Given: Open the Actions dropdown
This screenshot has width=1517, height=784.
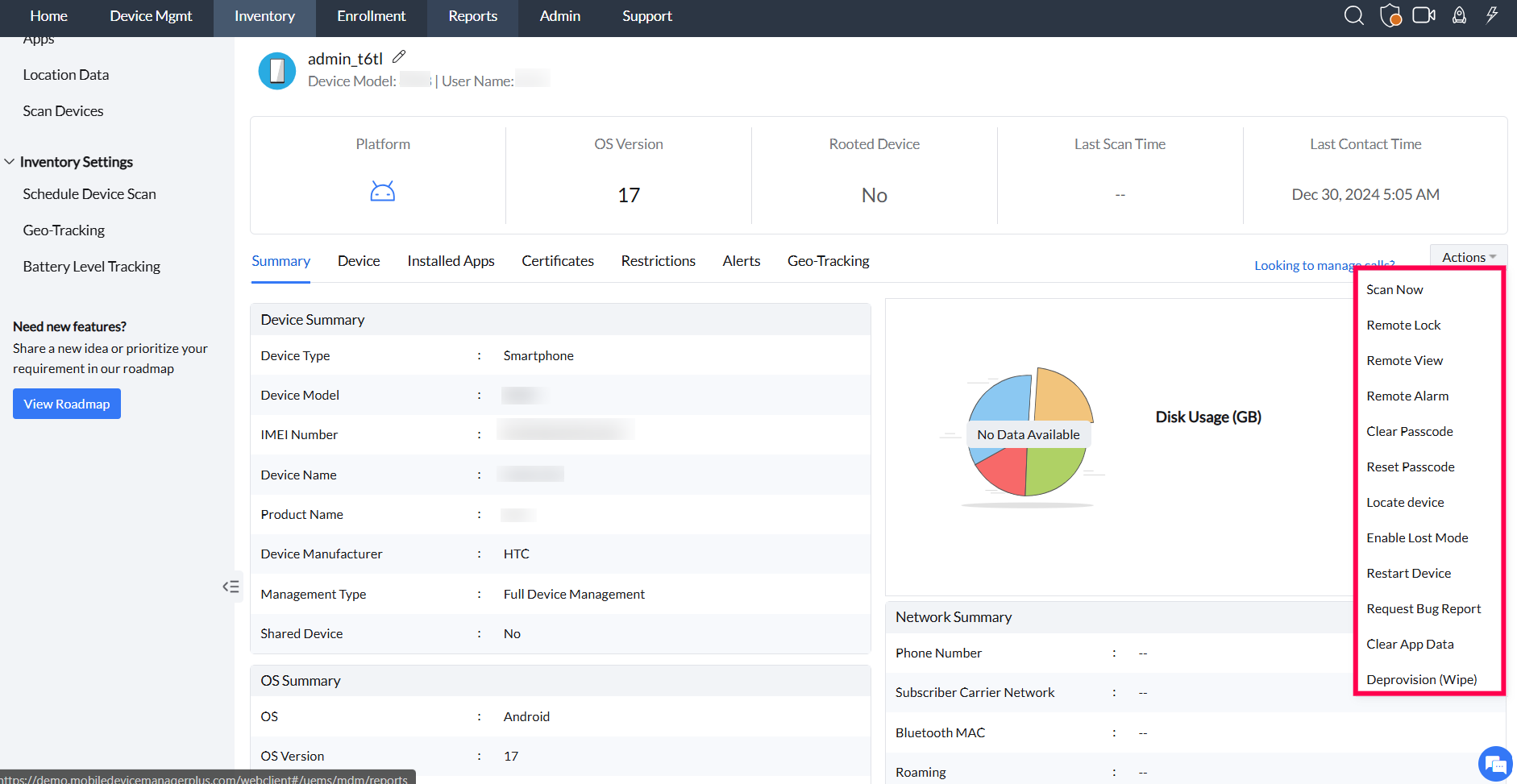Looking at the screenshot, I should point(1466,256).
